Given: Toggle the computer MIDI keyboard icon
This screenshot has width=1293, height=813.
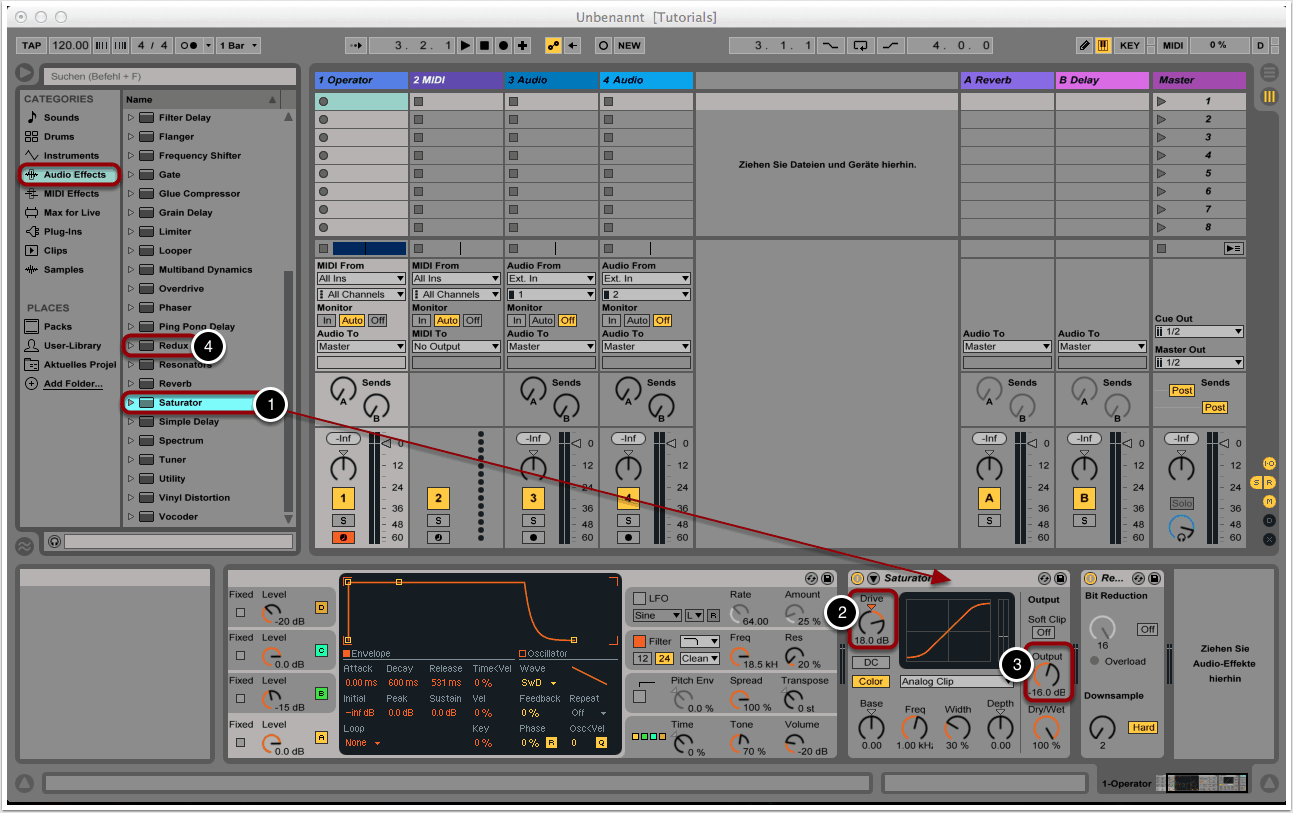Looking at the screenshot, I should (x=1103, y=46).
